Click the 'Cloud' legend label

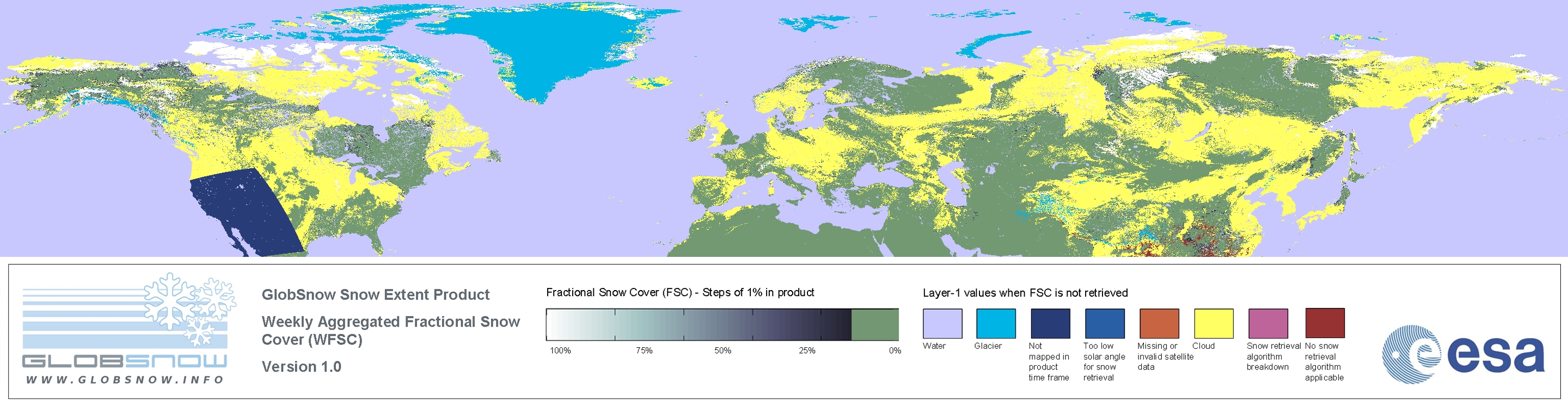point(1203,346)
